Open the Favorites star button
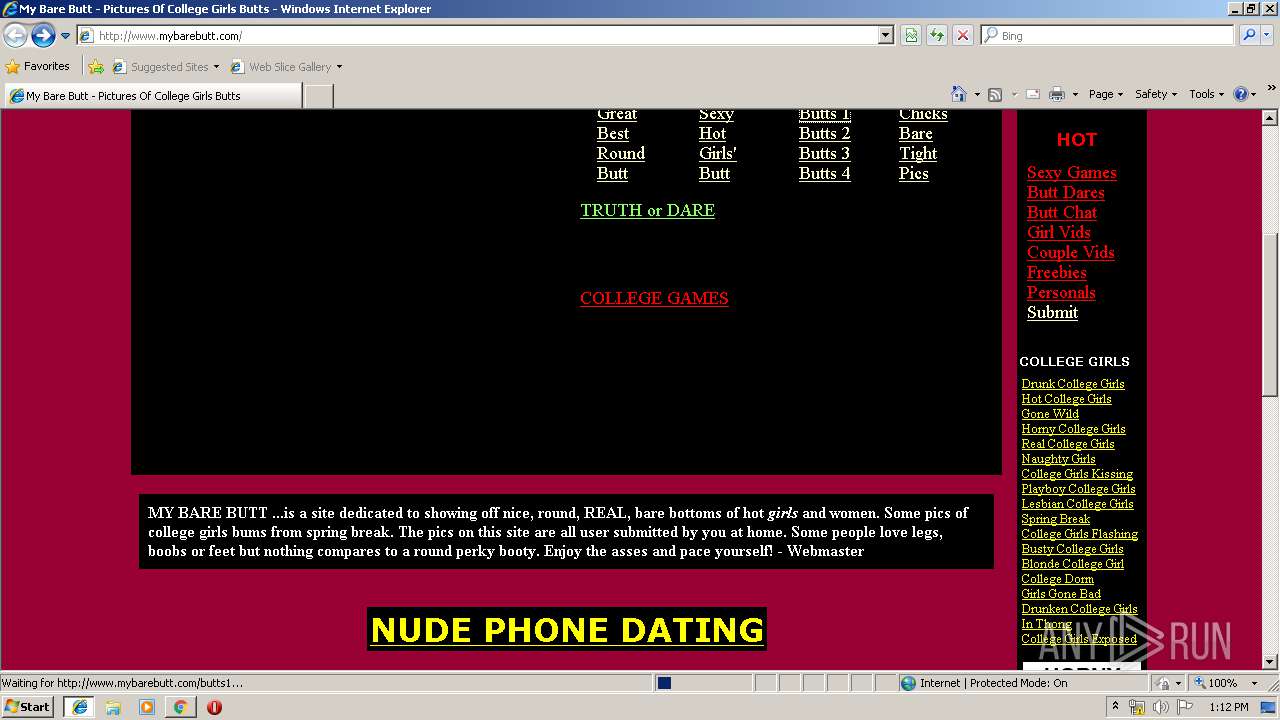 (x=38, y=67)
